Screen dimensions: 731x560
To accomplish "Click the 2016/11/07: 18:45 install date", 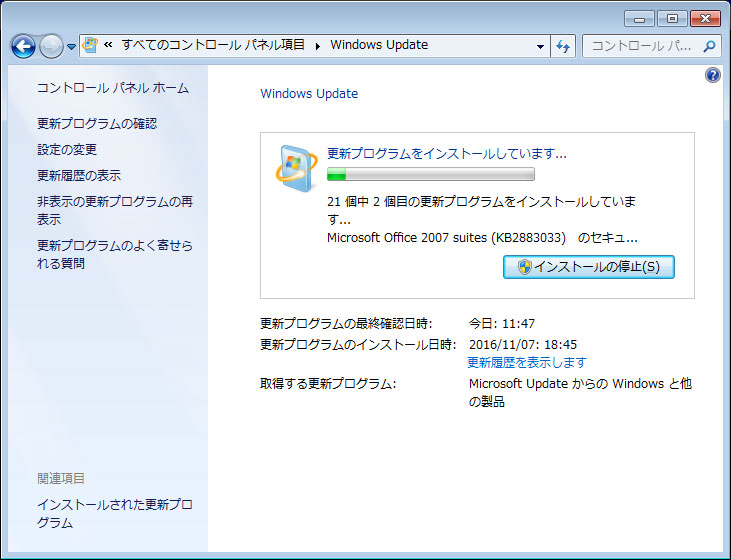I will point(523,345).
